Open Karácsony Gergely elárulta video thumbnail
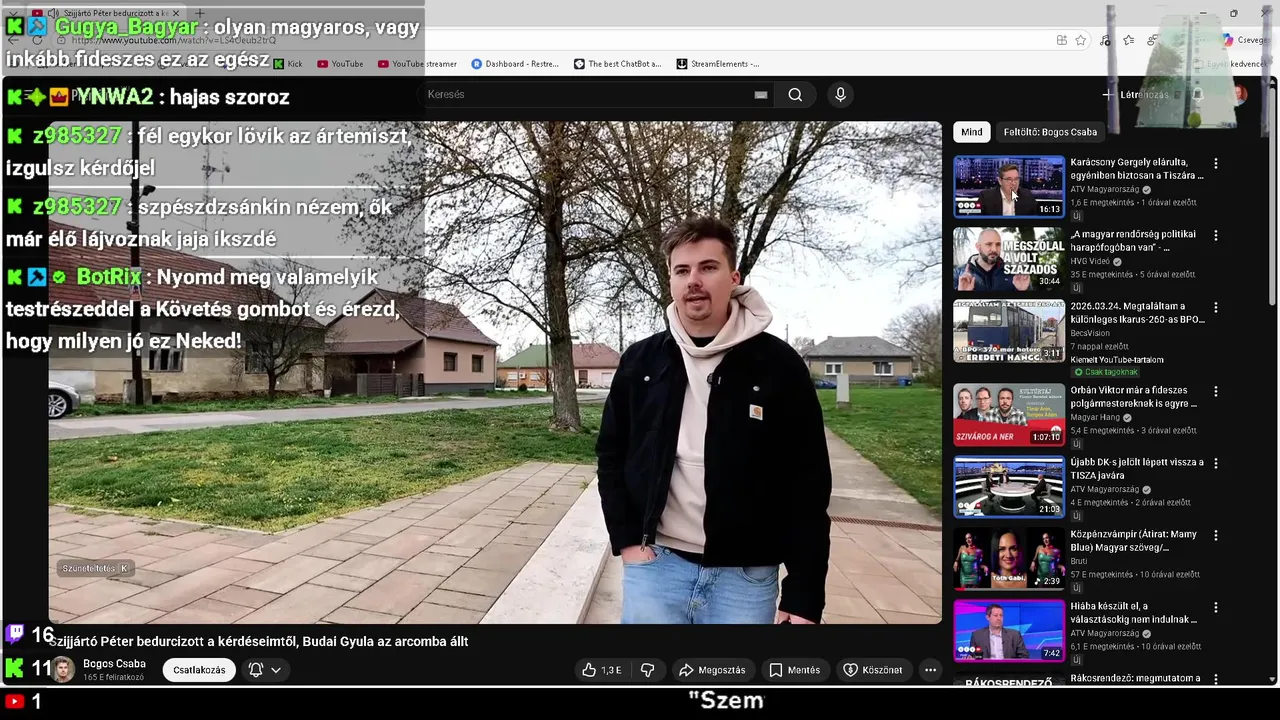The height and width of the screenshot is (720, 1280). [1008, 186]
